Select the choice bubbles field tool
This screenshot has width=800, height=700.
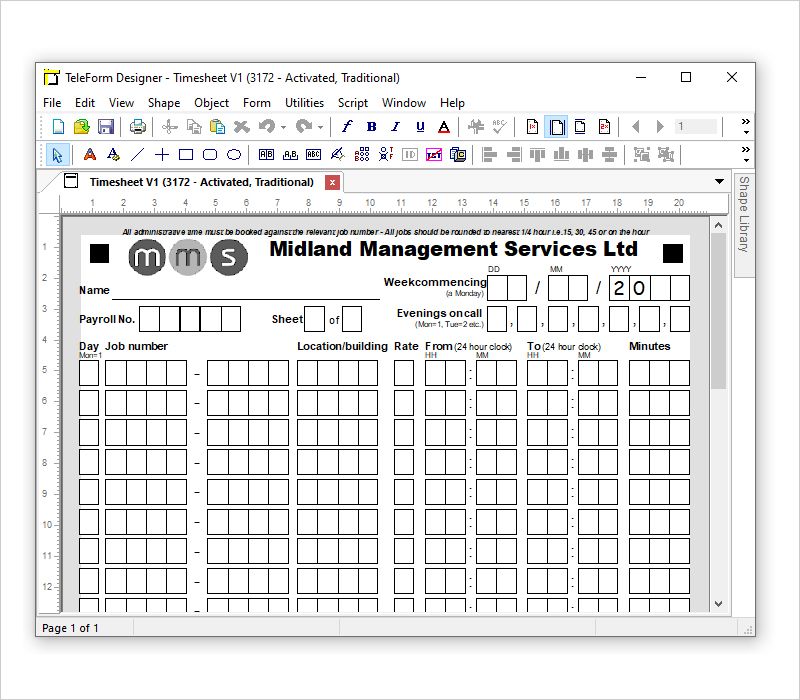tap(362, 154)
